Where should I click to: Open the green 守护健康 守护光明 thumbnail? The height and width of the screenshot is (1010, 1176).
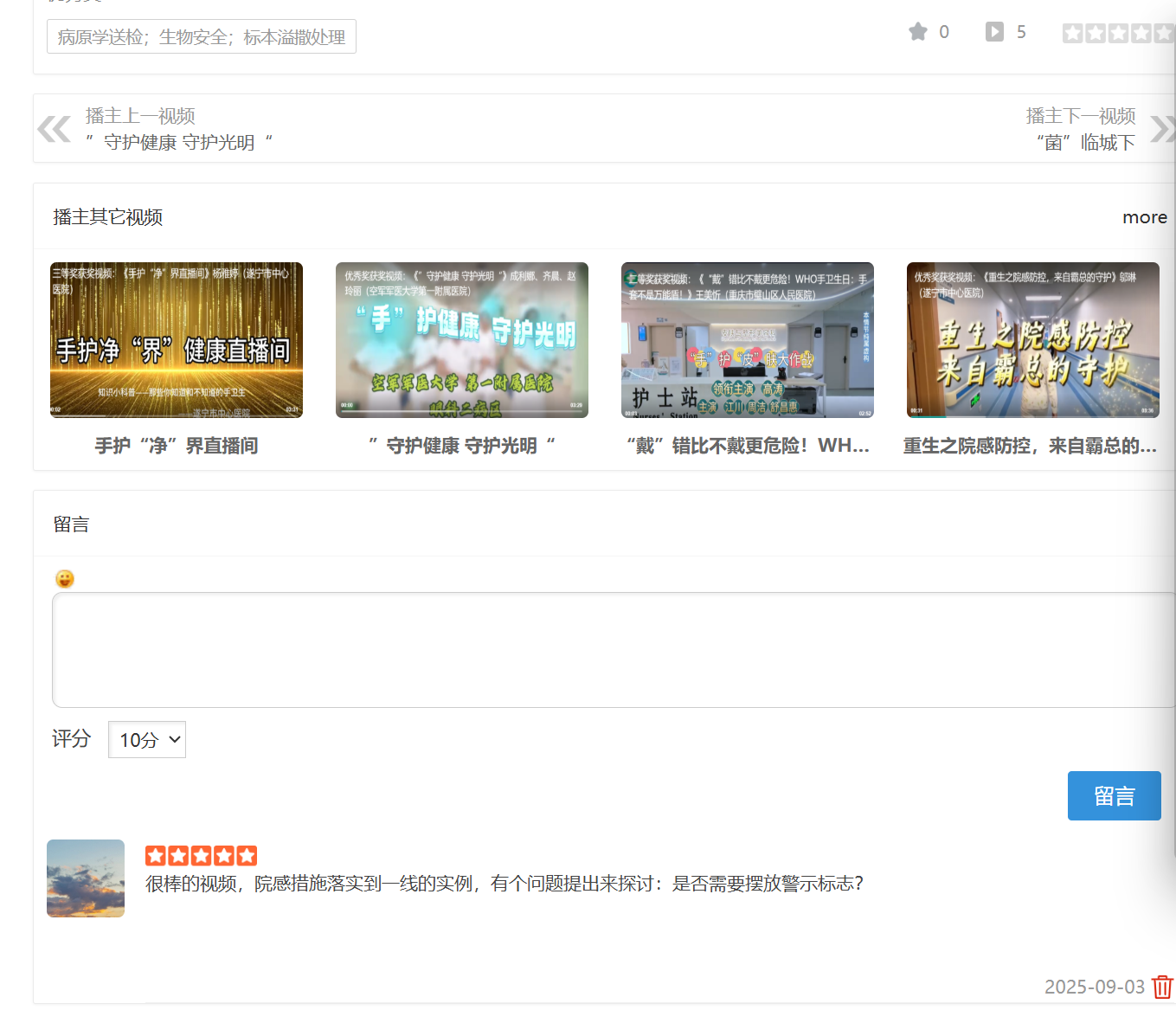click(462, 340)
